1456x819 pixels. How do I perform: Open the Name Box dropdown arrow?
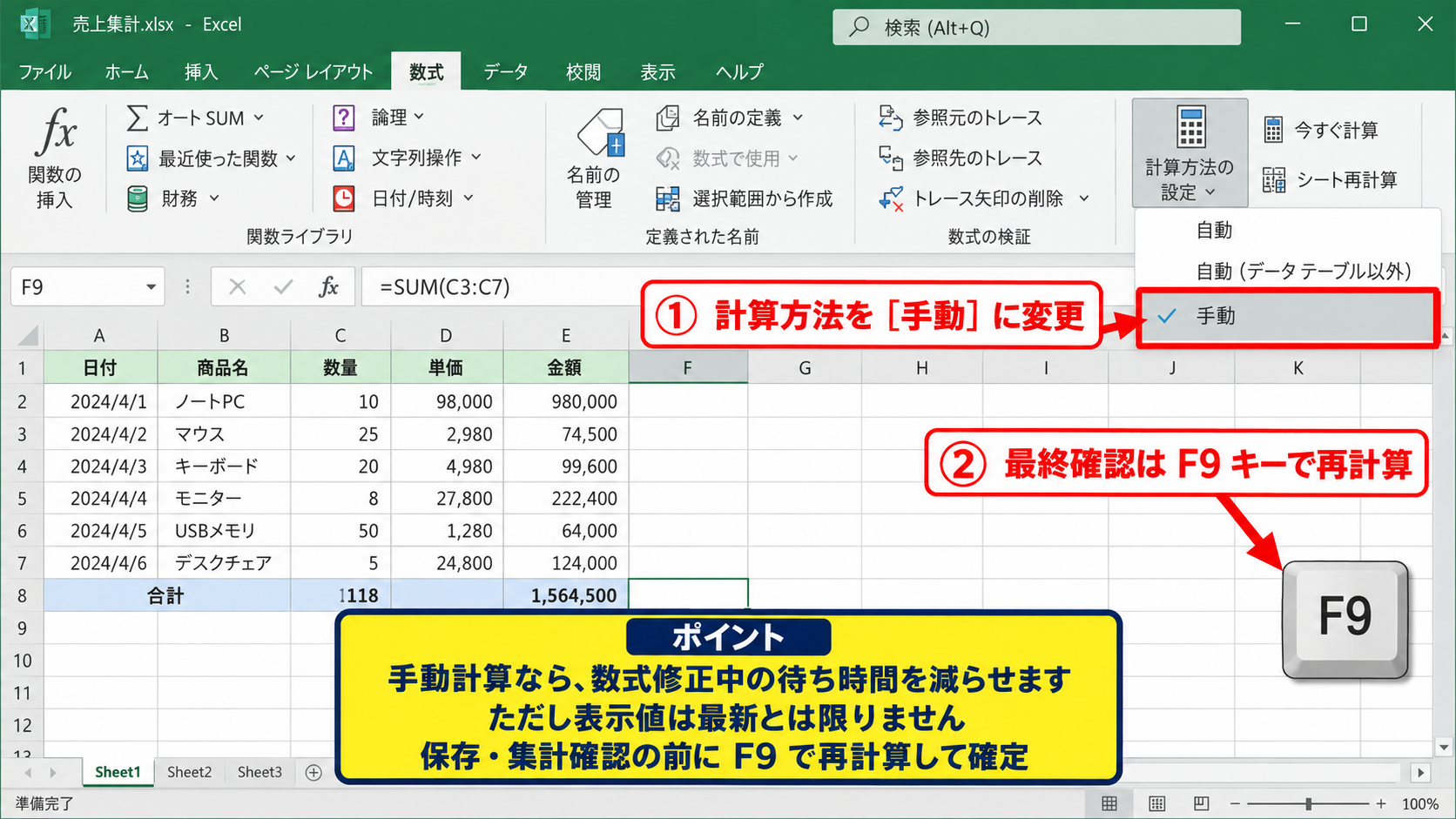[151, 287]
